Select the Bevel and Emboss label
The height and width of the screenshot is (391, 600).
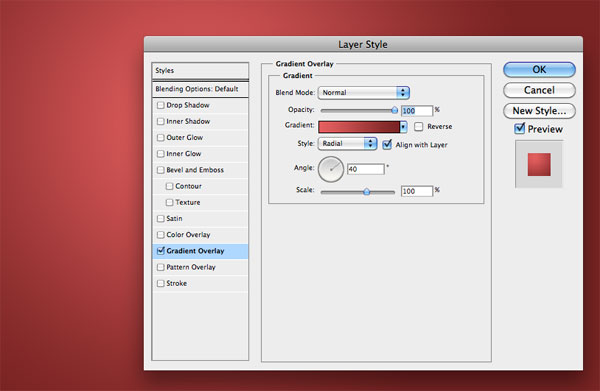click(x=195, y=170)
